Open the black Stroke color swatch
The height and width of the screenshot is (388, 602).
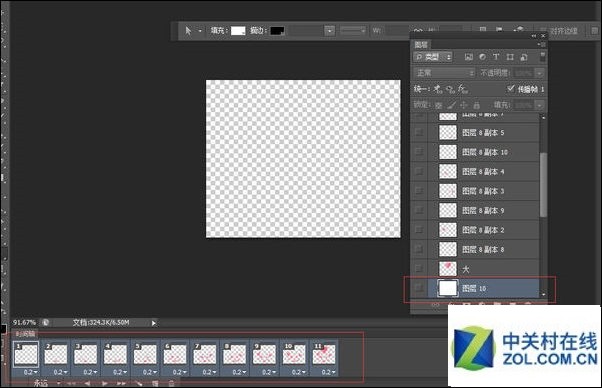(277, 31)
